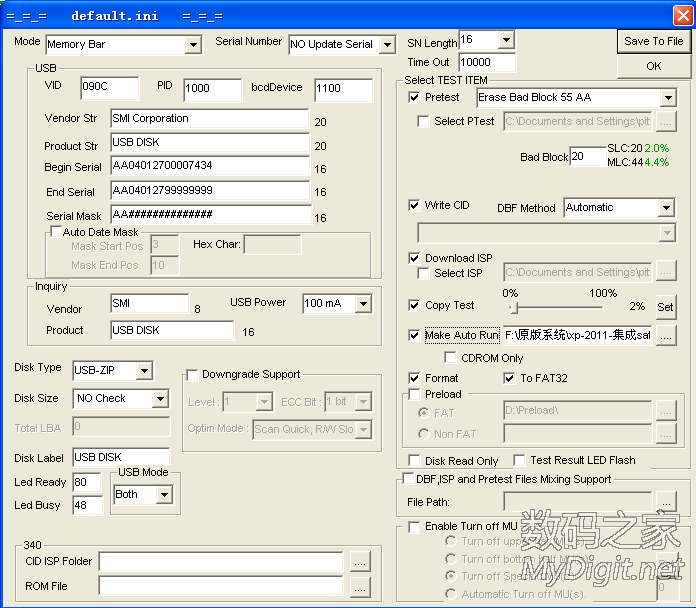Edit the bcdDevice field 1100
This screenshot has height=608, width=696.
pyautogui.click(x=344, y=89)
